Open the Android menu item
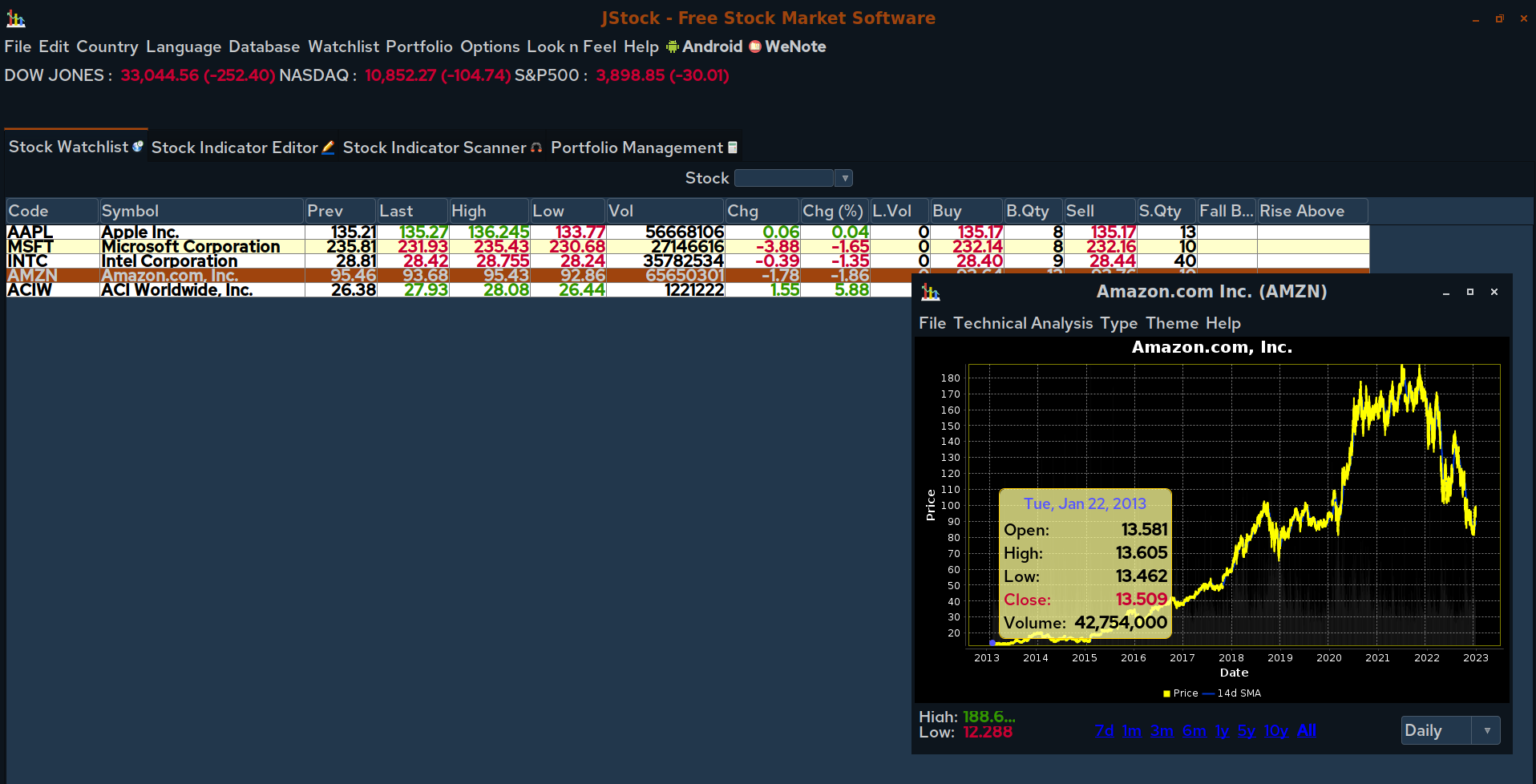 click(705, 46)
